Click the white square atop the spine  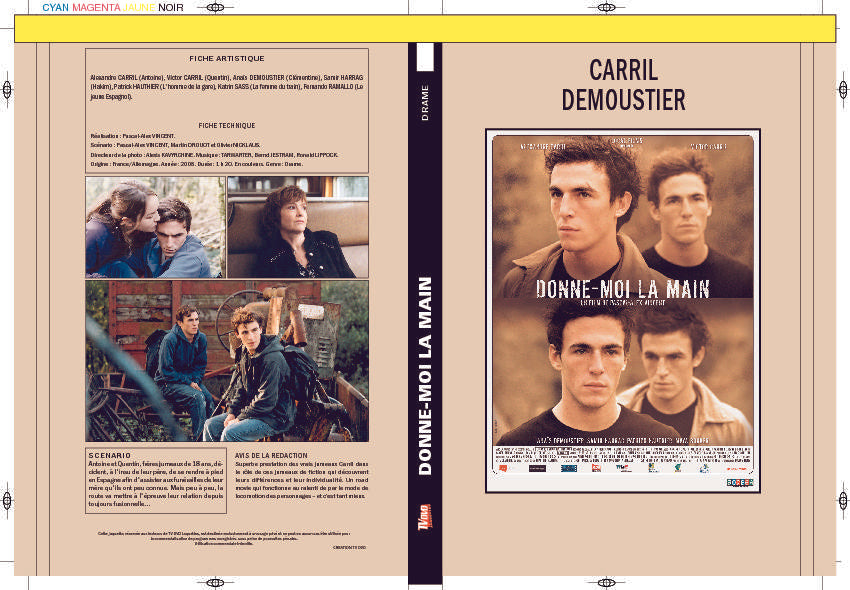tap(425, 58)
